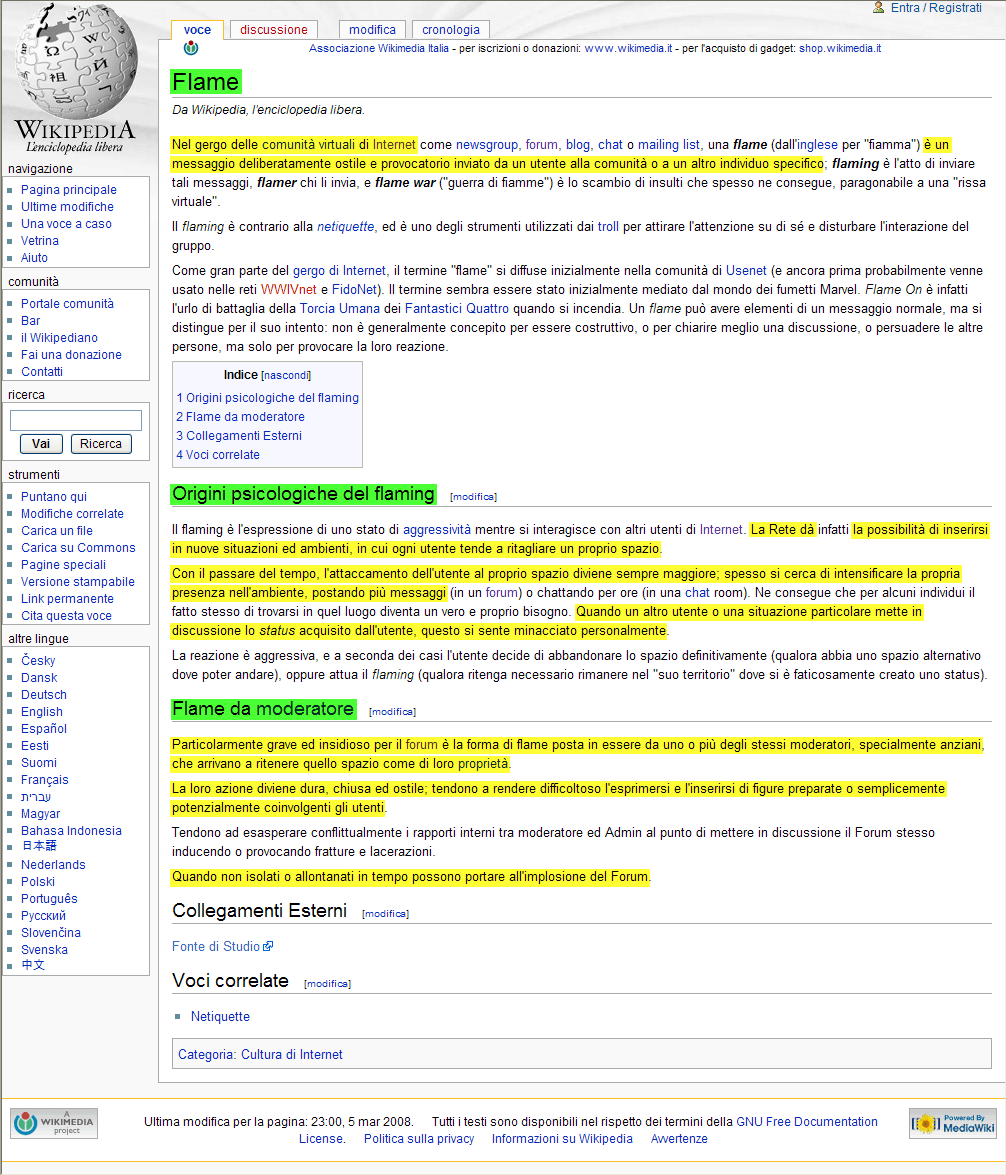Open the Netiquette related article
The image size is (1006, 1175).
pyautogui.click(x=220, y=1017)
